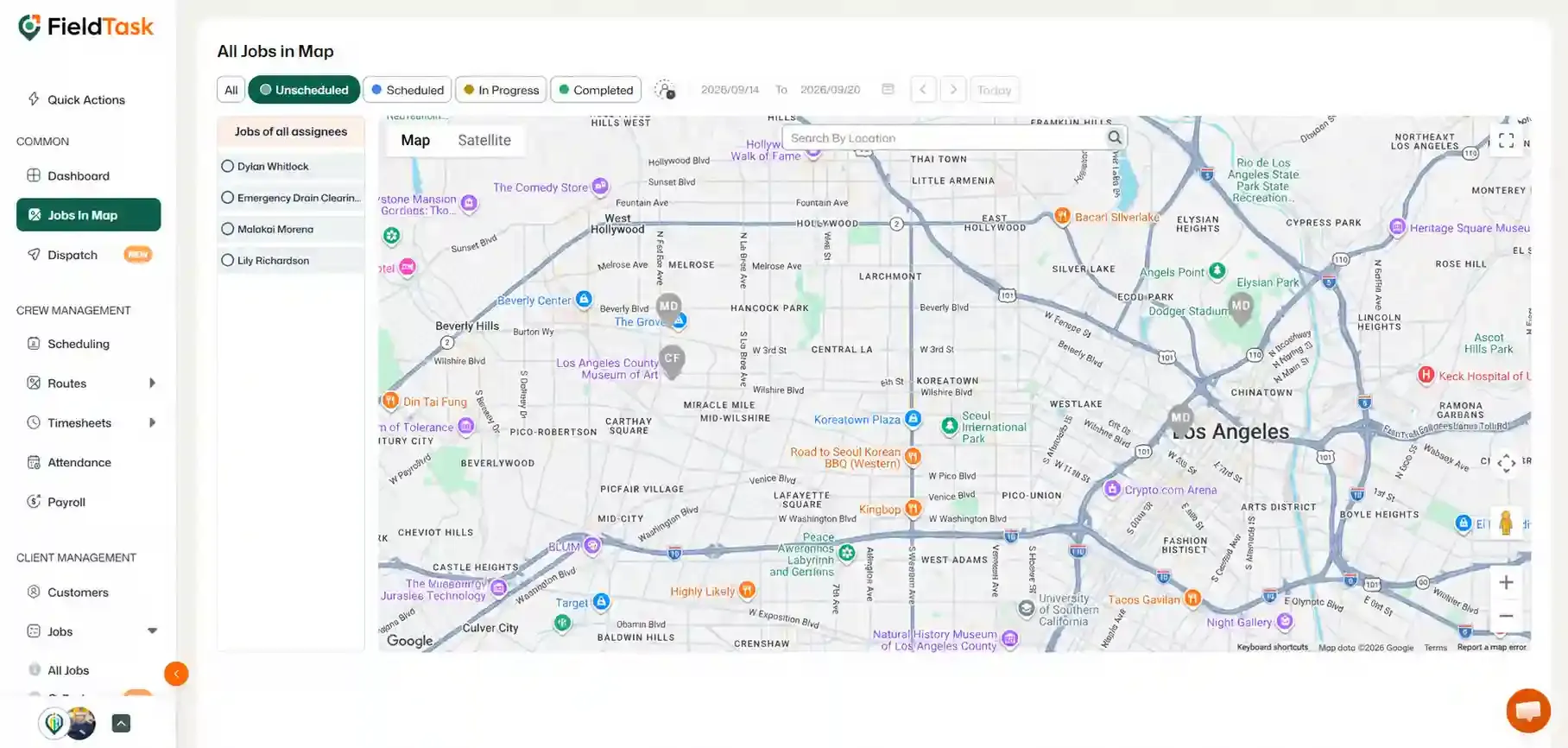
Task: Click MD marker near The Grove
Action: (x=668, y=308)
